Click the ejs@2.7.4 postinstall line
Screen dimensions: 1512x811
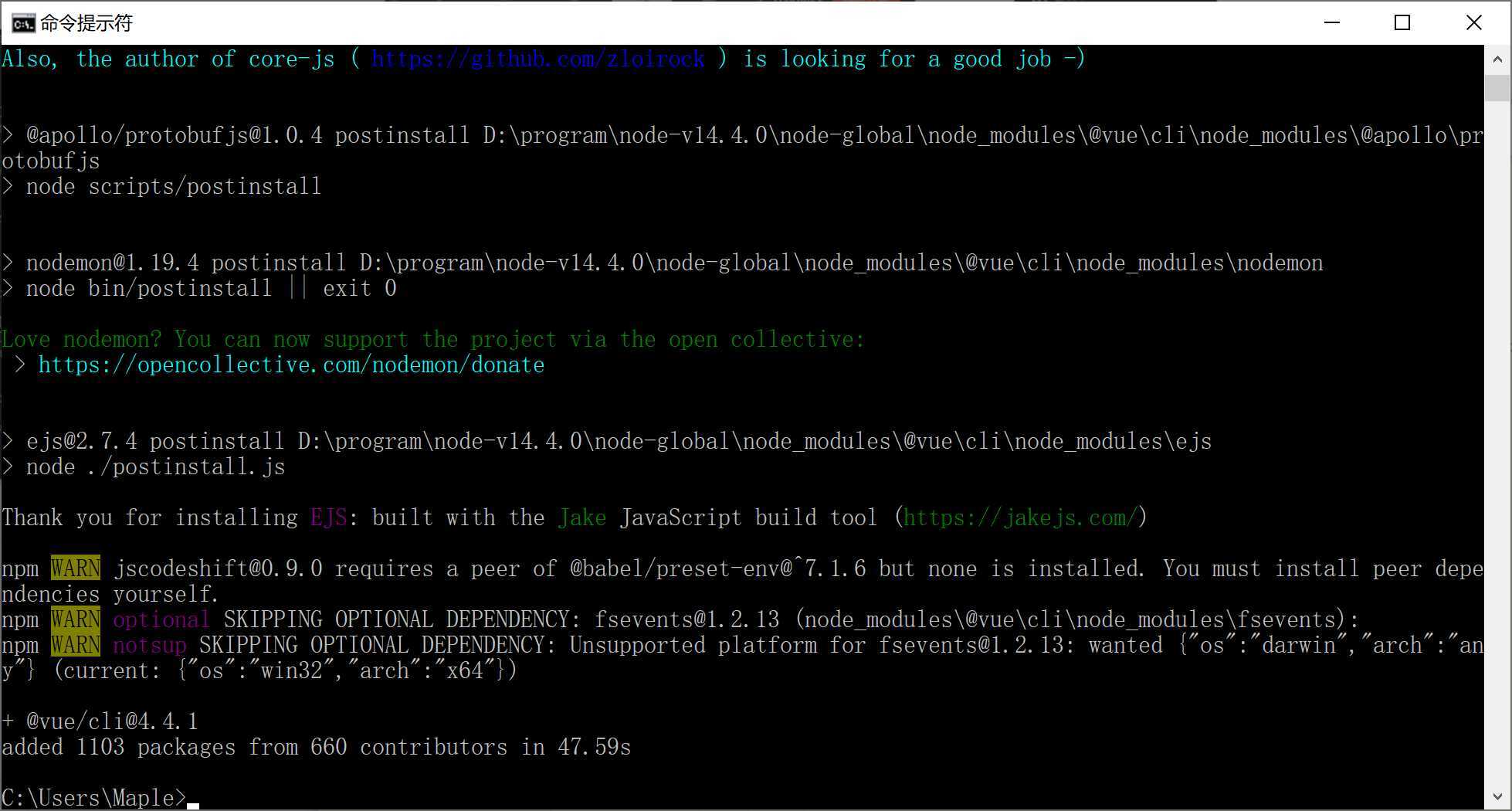tap(607, 442)
